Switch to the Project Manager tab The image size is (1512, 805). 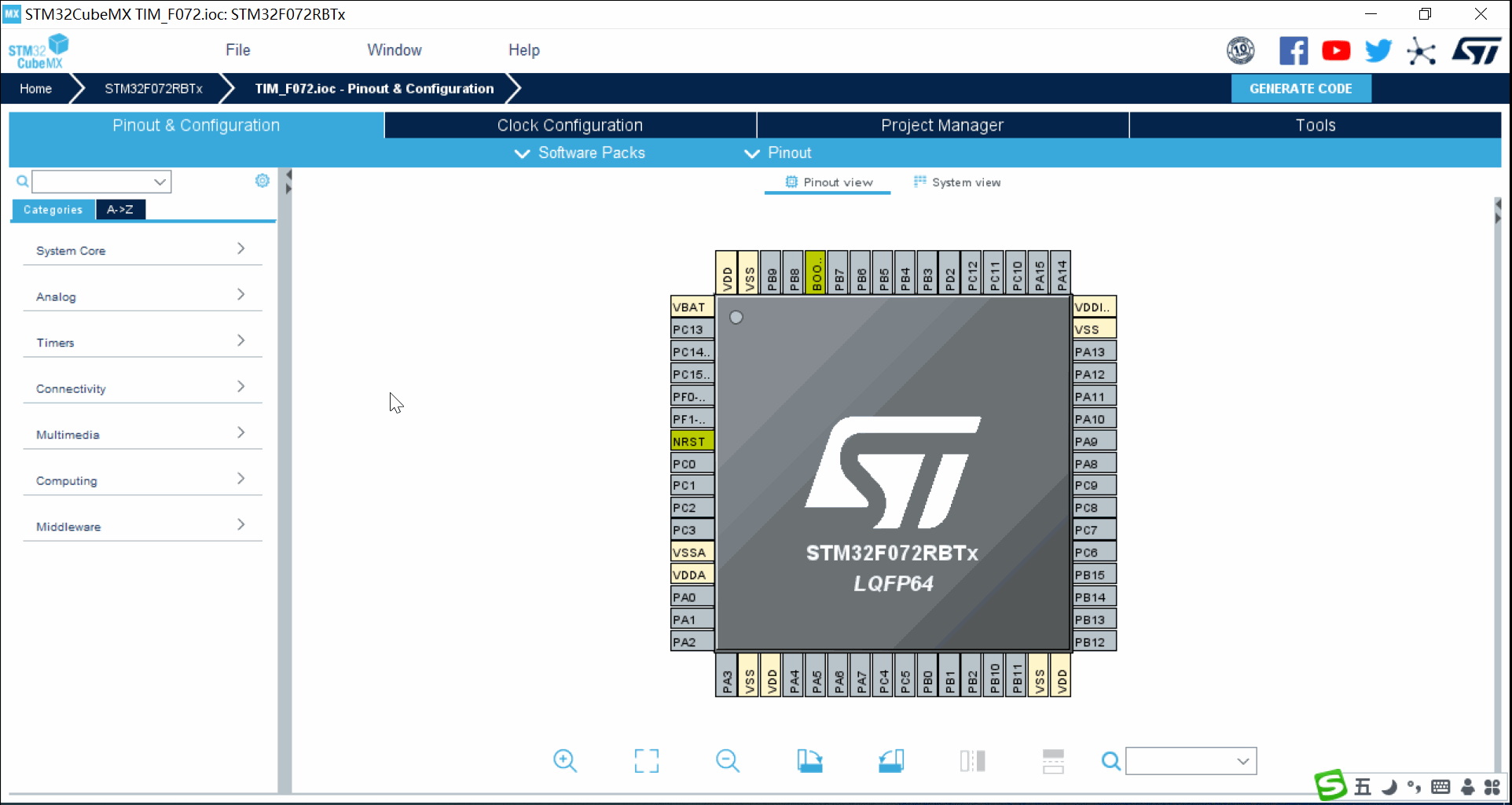click(941, 124)
